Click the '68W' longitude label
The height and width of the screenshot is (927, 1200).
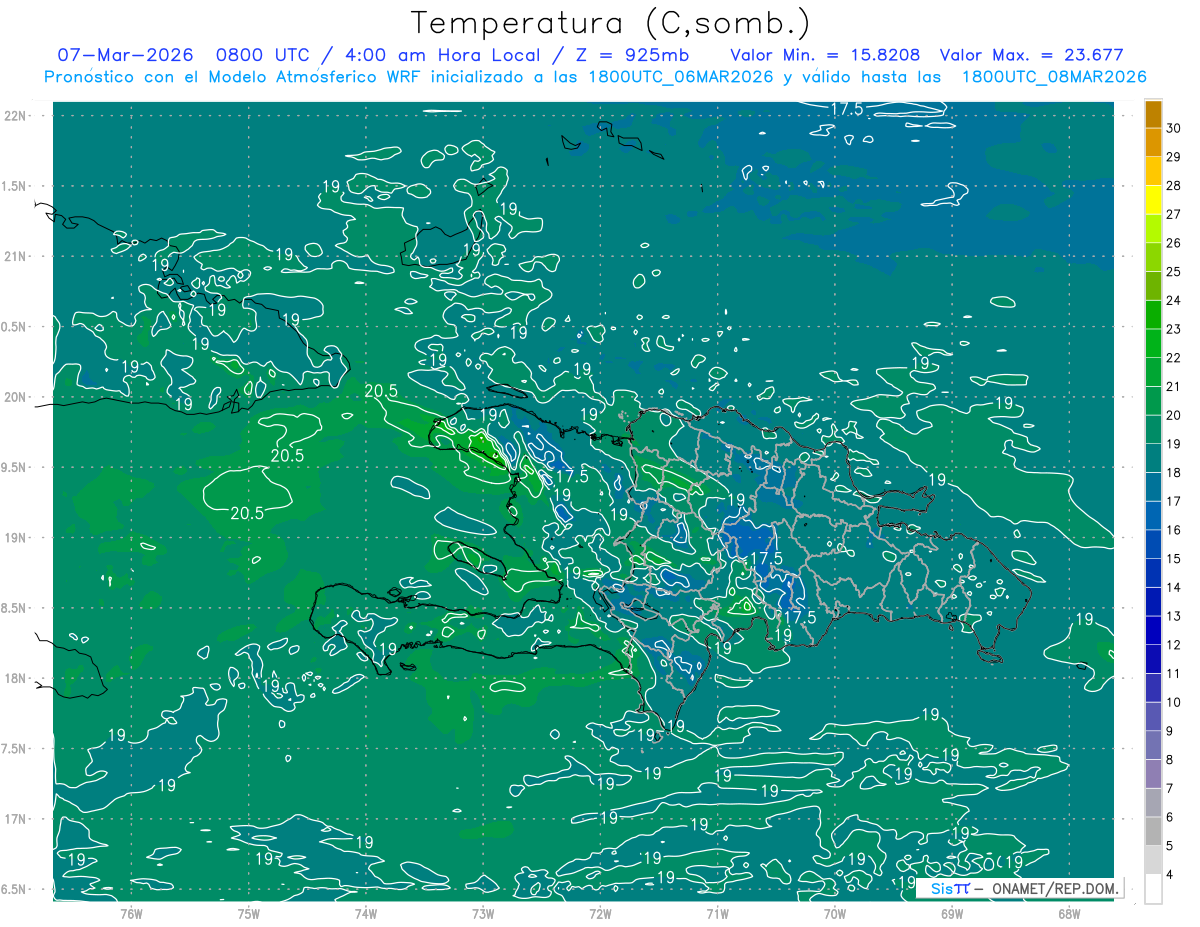(x=1069, y=914)
